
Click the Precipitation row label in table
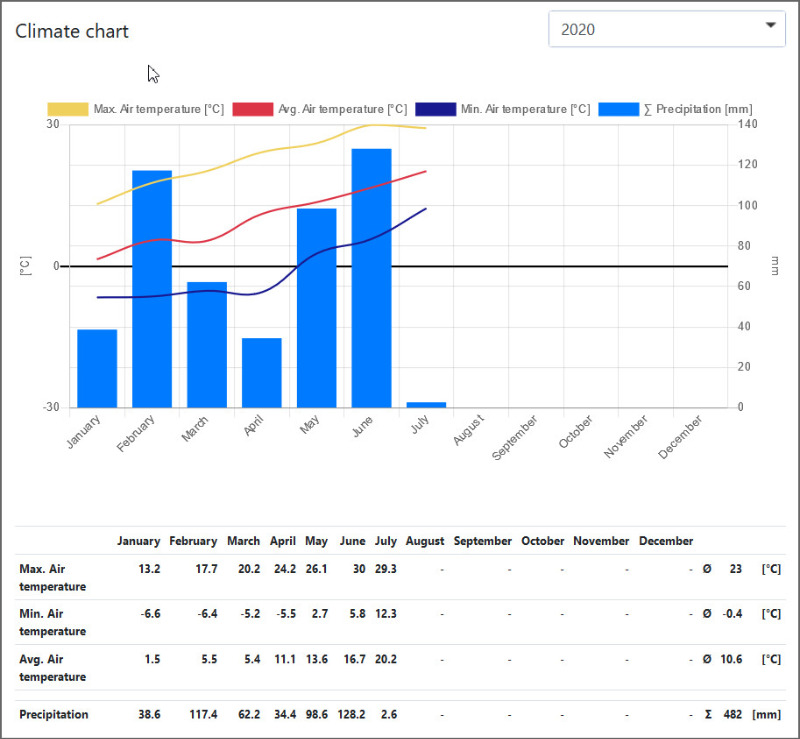click(x=54, y=714)
